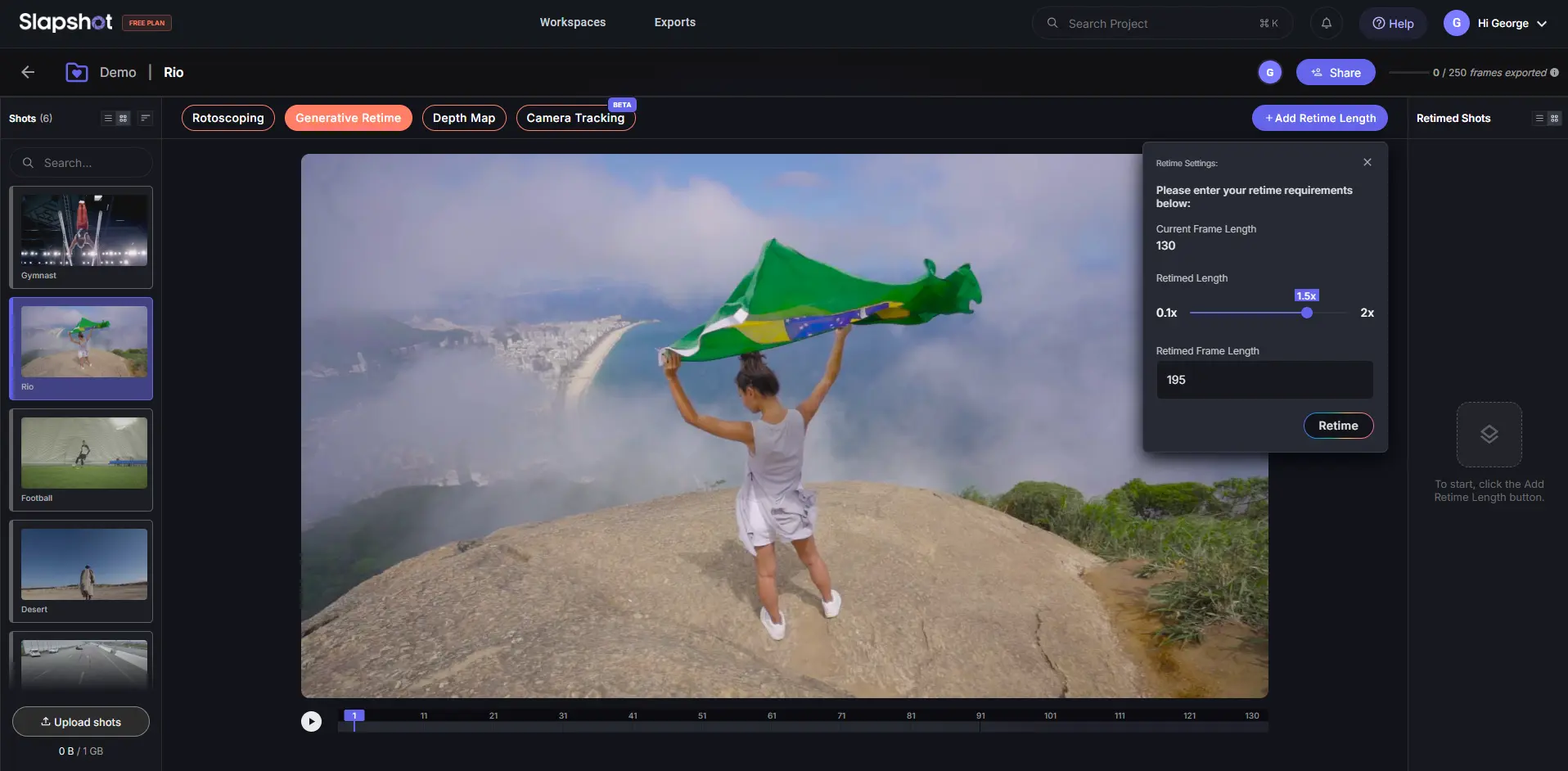This screenshot has height=771, width=1568.
Task: Select the Depth Map tab
Action: click(463, 118)
